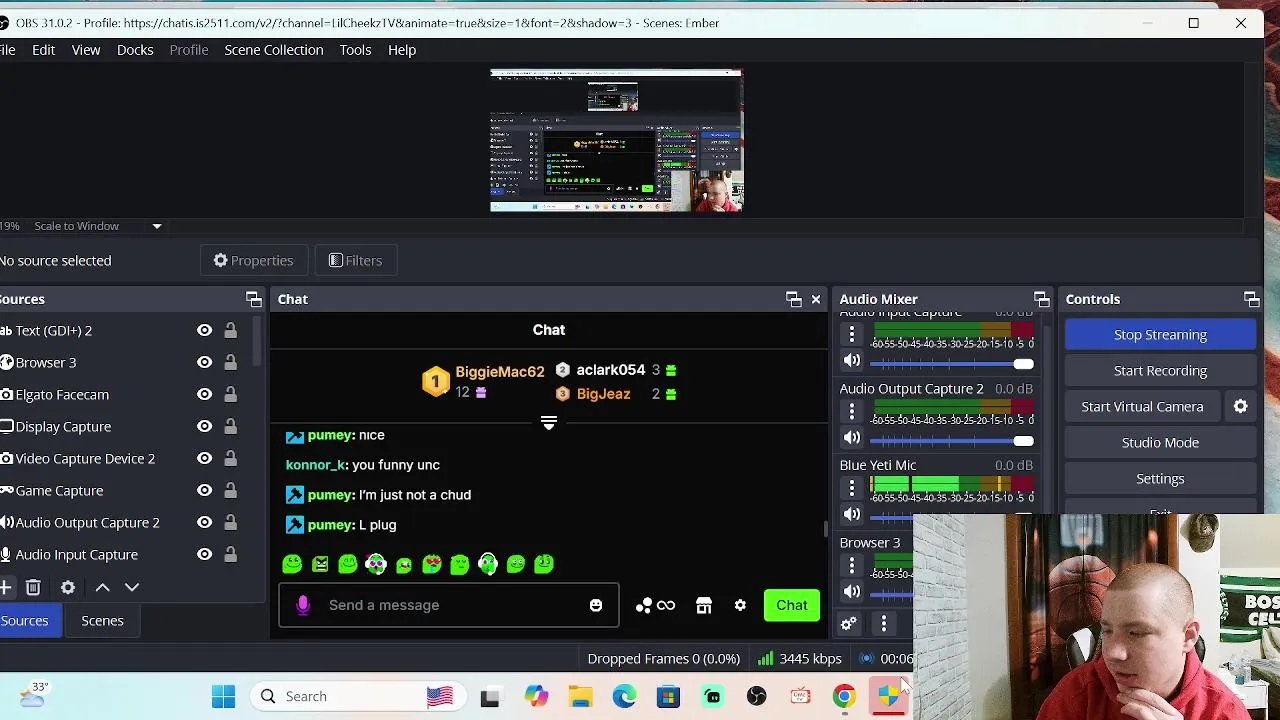Click the headphones green emote in chat
Image resolution: width=1280 pixels, height=720 pixels.
coord(488,564)
